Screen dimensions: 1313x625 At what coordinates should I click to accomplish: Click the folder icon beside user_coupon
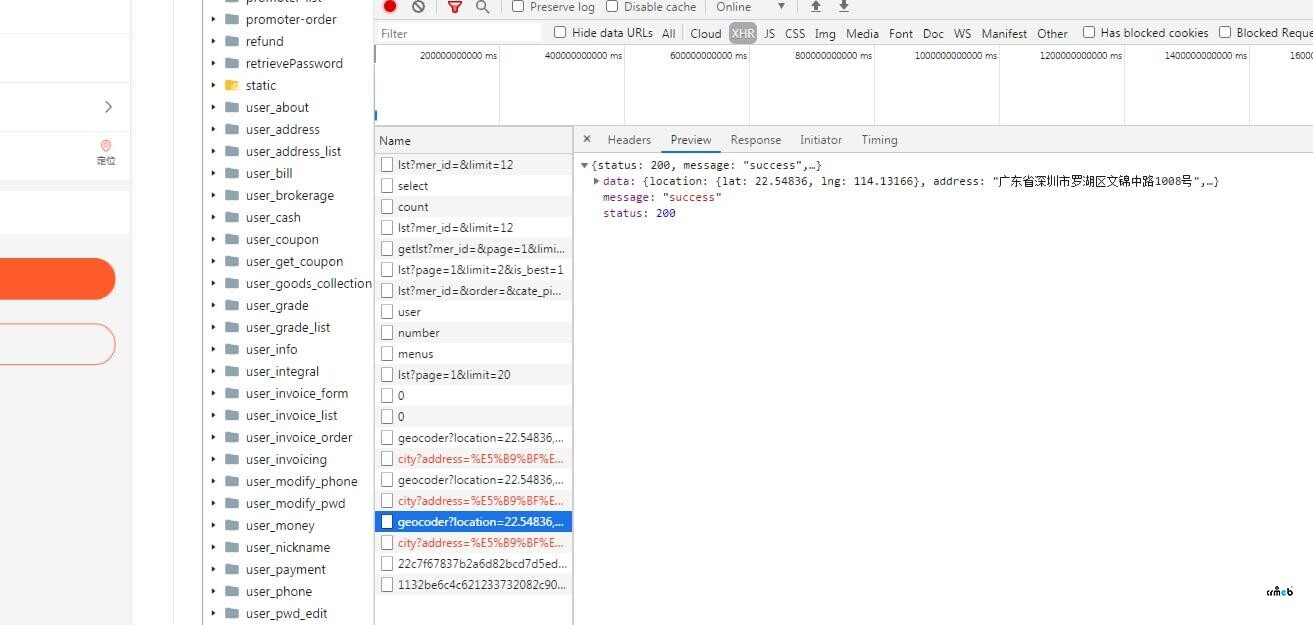[232, 239]
